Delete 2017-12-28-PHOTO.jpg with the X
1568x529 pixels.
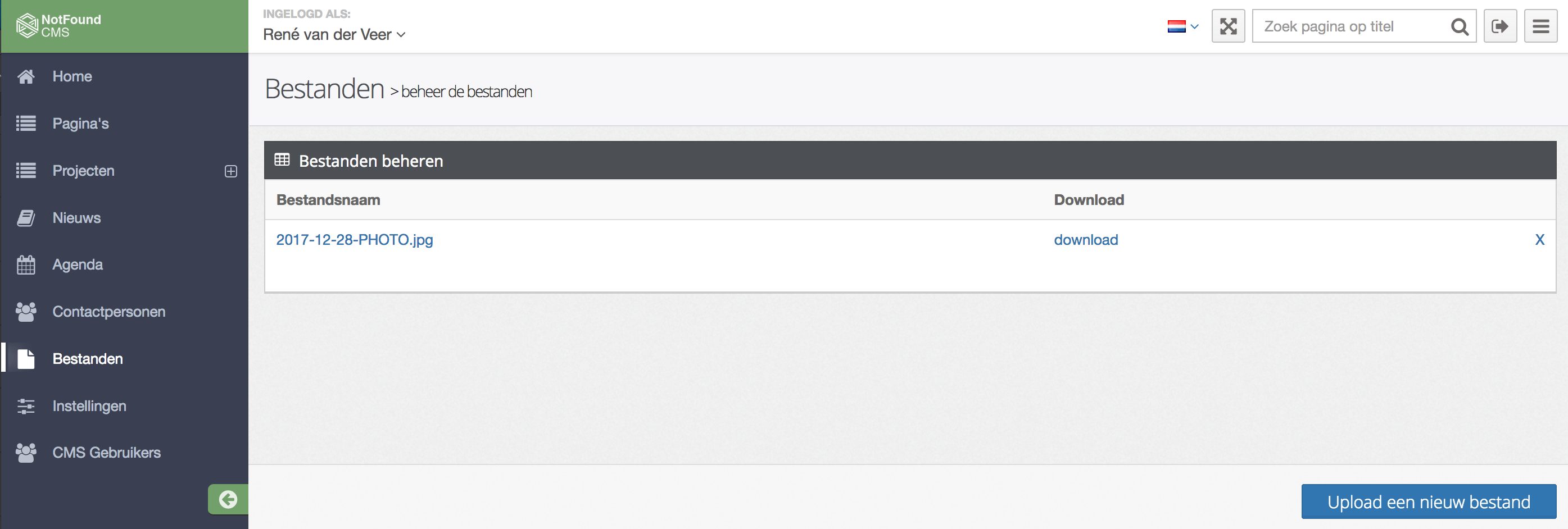tap(1539, 240)
